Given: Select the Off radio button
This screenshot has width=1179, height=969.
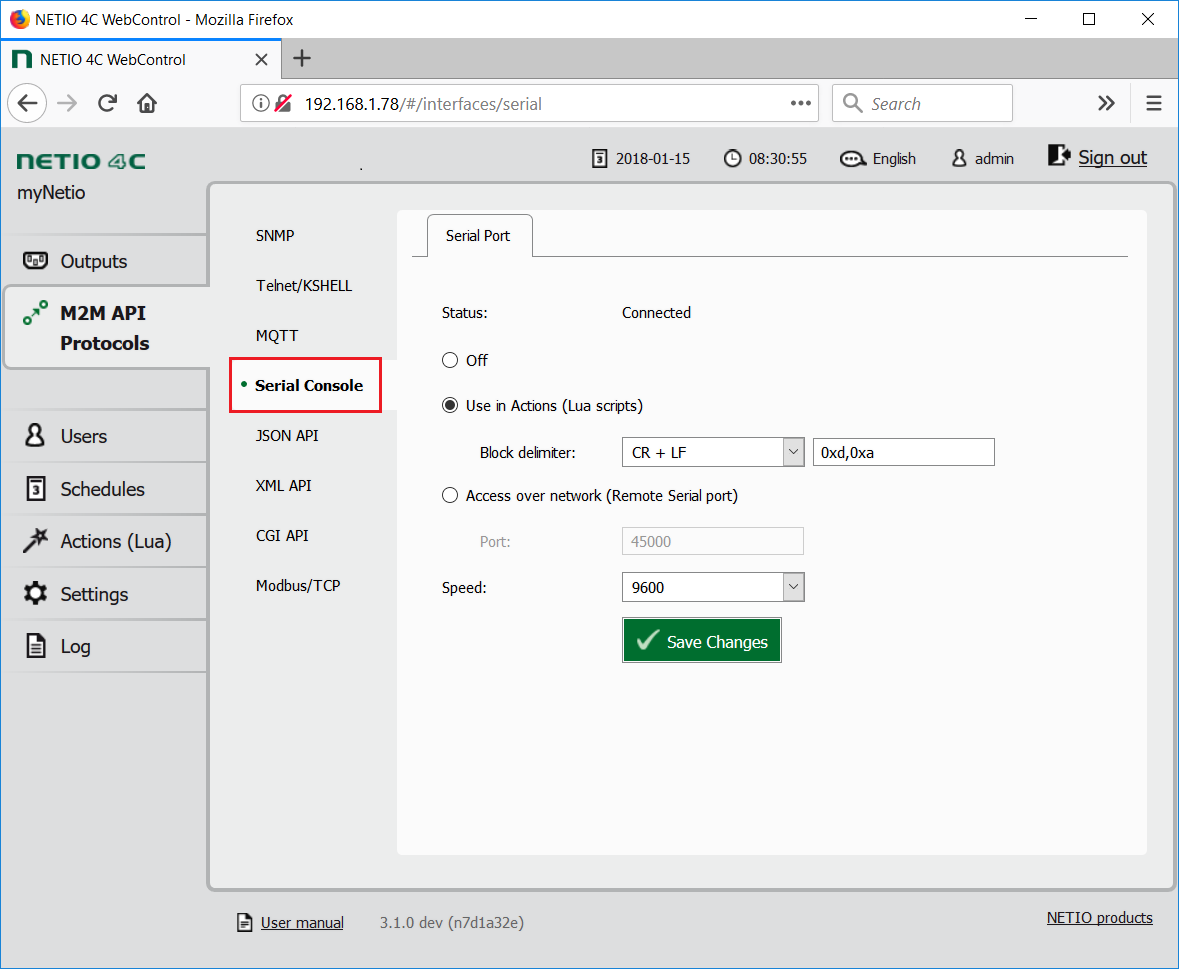Looking at the screenshot, I should pyautogui.click(x=450, y=360).
